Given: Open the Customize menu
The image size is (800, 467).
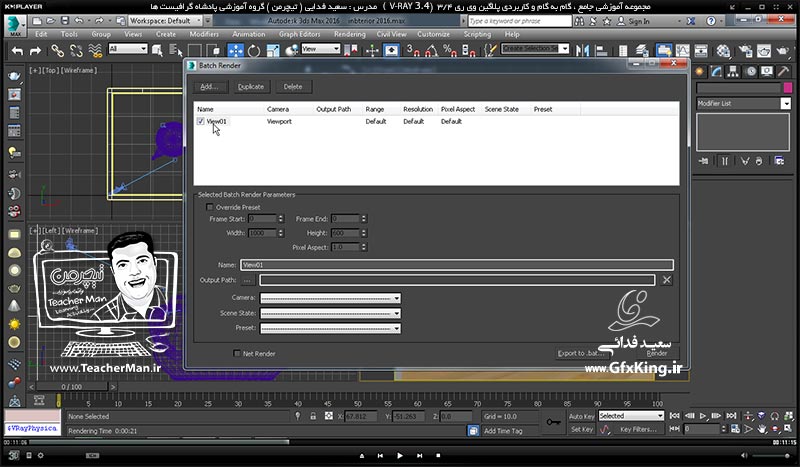Looking at the screenshot, I should [x=433, y=34].
